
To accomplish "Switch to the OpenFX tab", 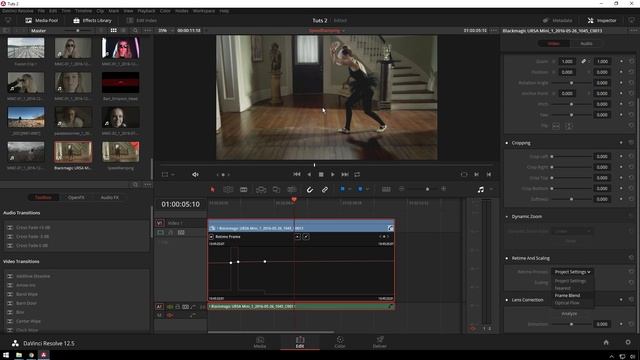I will (76, 197).
